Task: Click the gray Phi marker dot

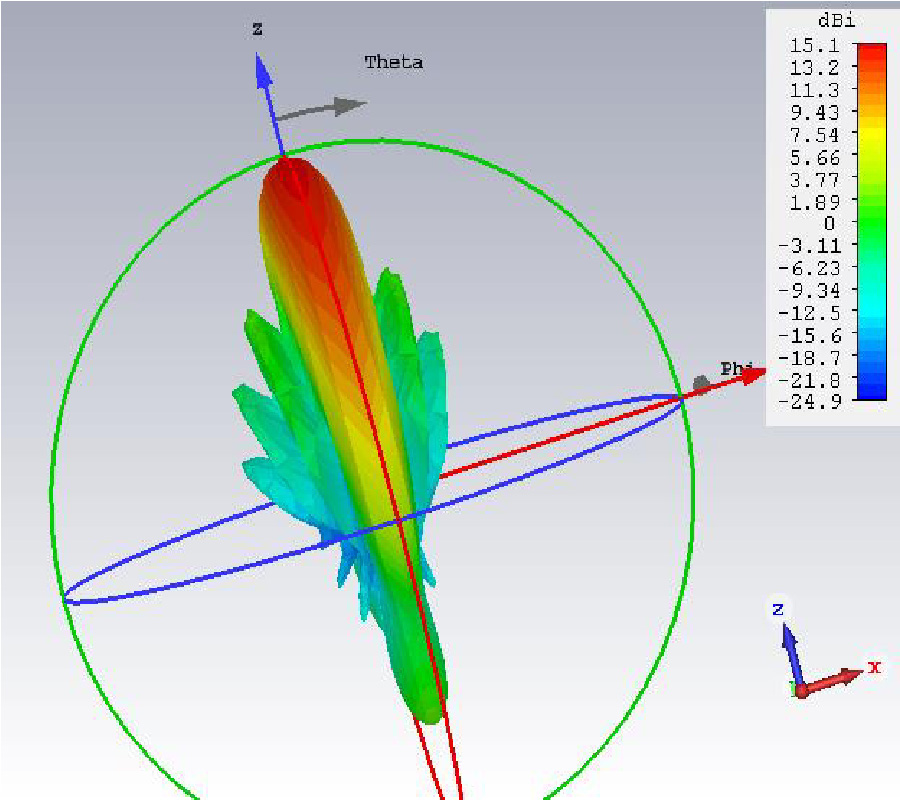Action: [701, 384]
